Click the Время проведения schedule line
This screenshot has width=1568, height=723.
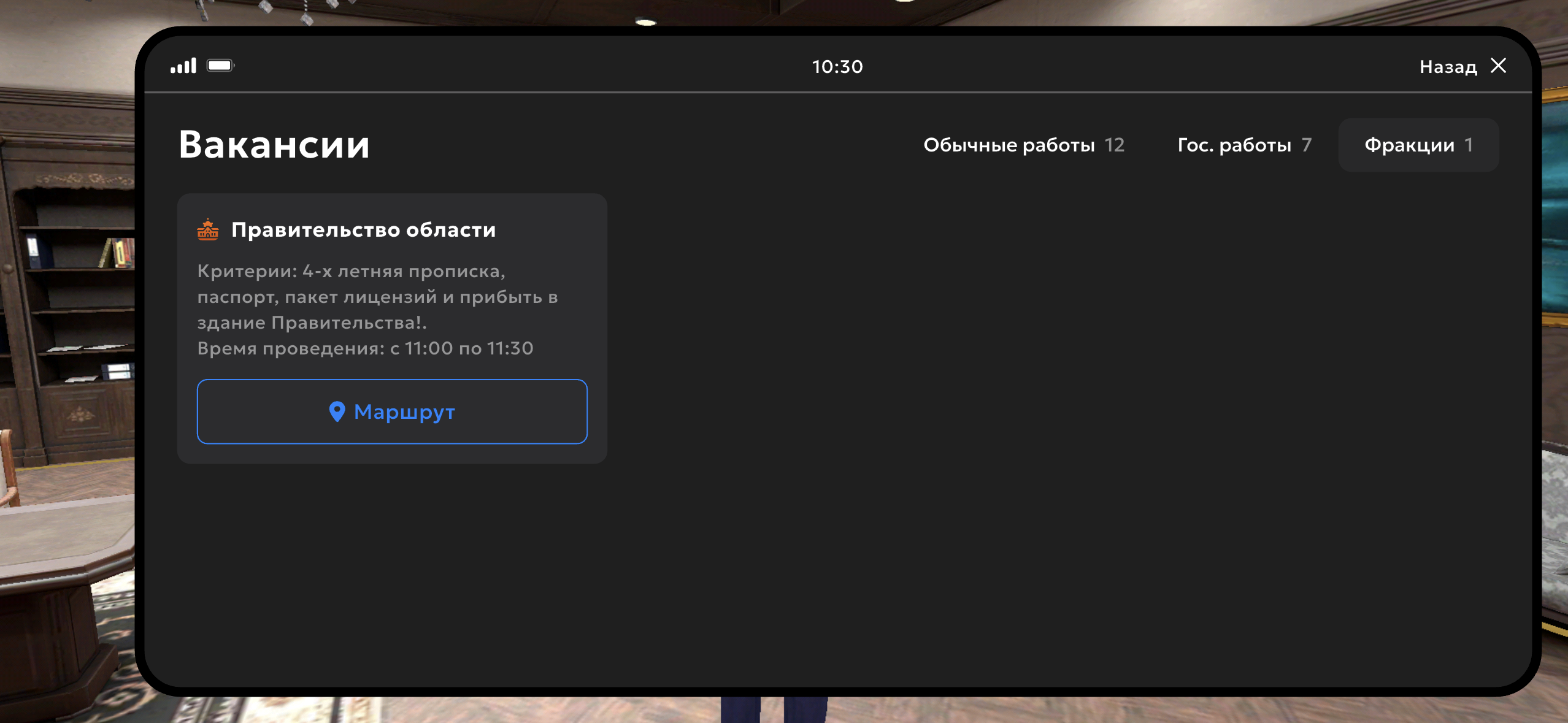click(x=365, y=348)
